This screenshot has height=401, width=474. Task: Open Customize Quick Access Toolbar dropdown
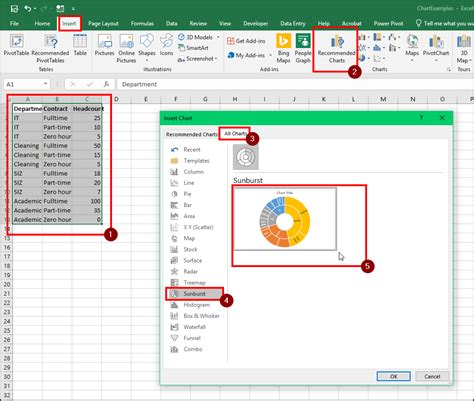73,9
